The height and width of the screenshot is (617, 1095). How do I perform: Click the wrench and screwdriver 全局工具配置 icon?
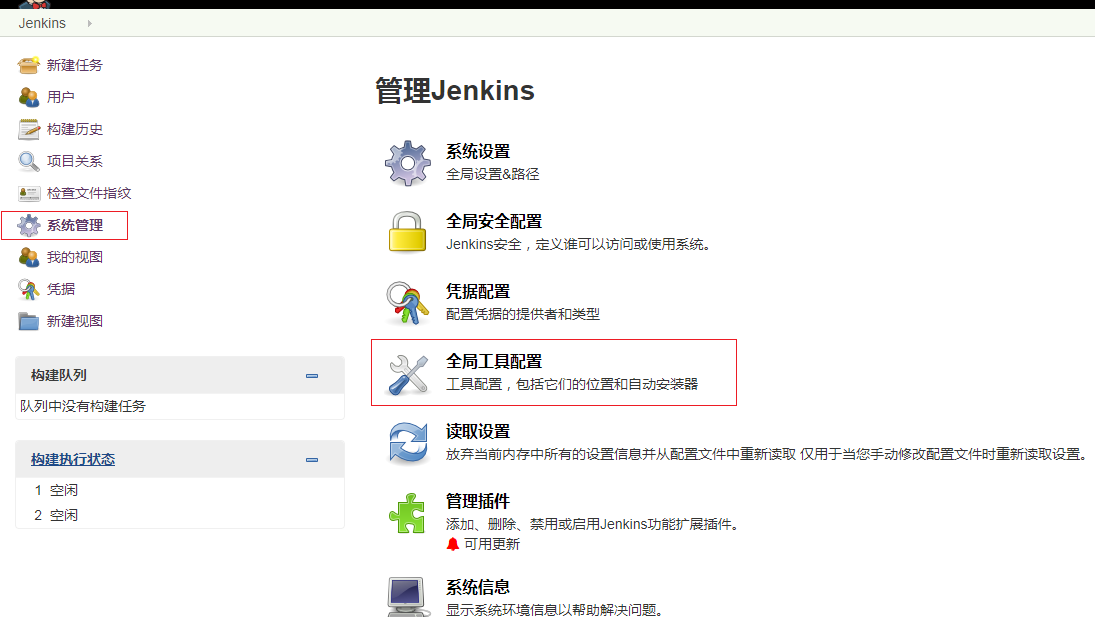(408, 374)
